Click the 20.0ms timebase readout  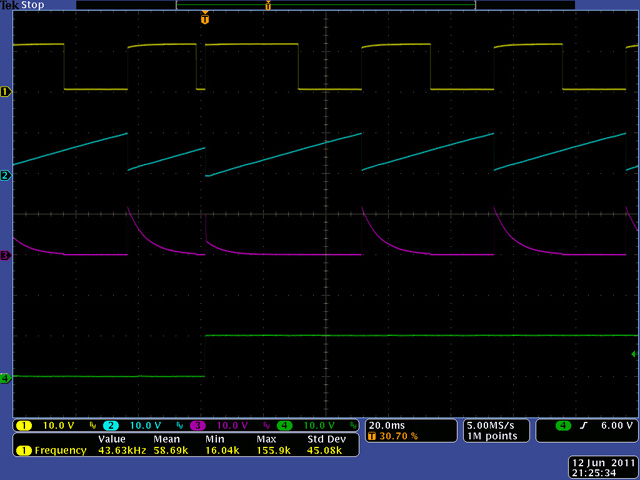[x=387, y=426]
